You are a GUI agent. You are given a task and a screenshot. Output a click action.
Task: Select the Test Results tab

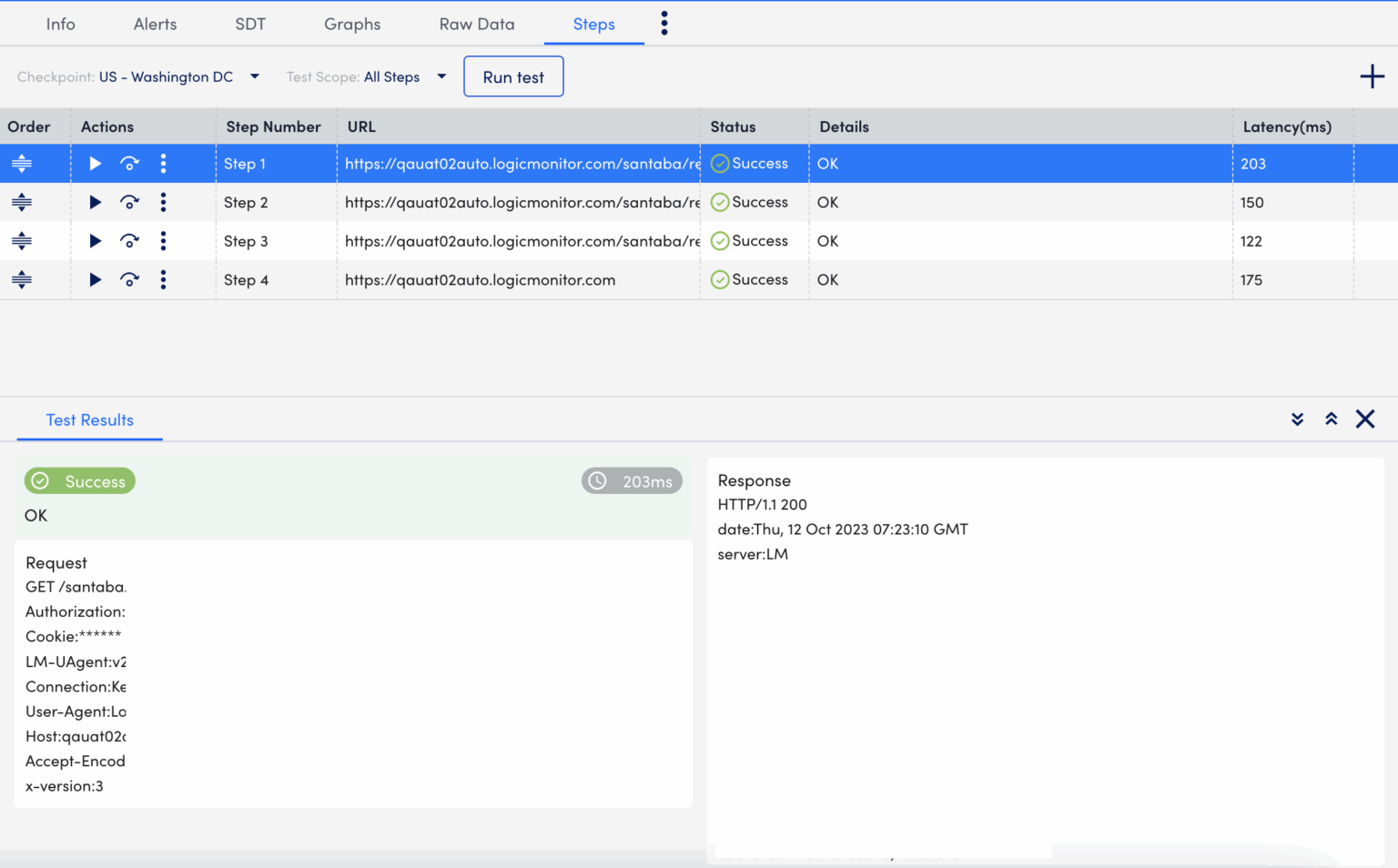(90, 420)
